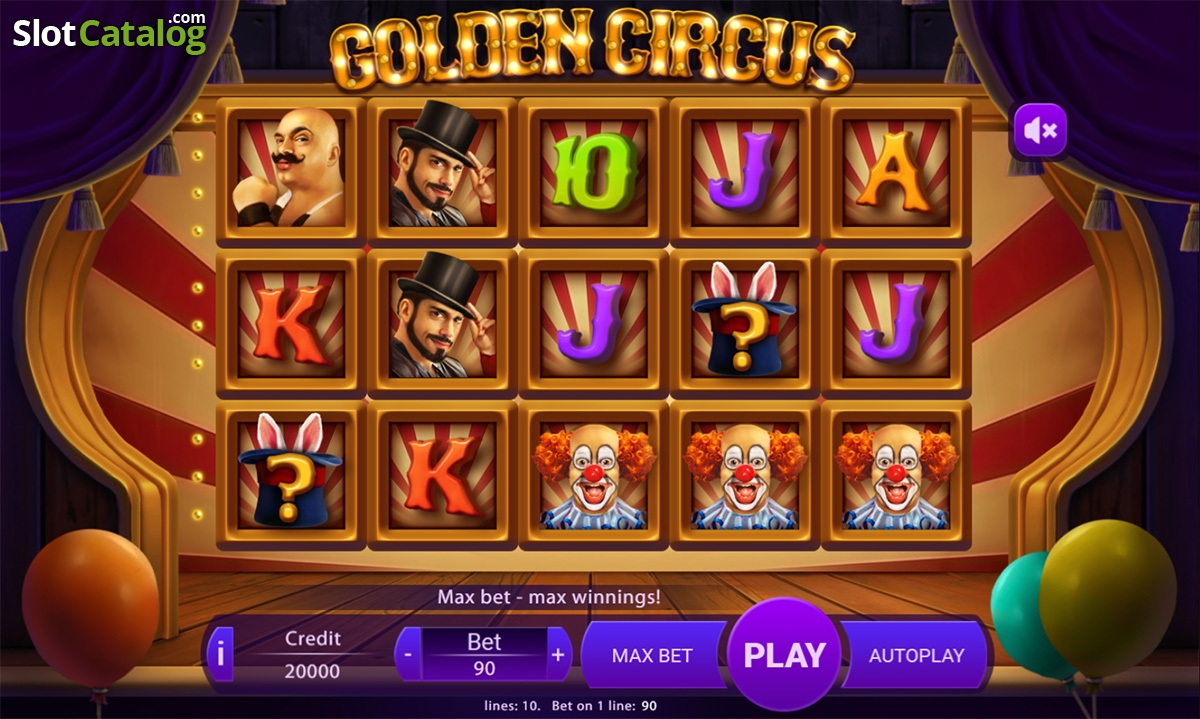1200x719 pixels.
Task: Select the green 10 symbol
Action: 593,171
